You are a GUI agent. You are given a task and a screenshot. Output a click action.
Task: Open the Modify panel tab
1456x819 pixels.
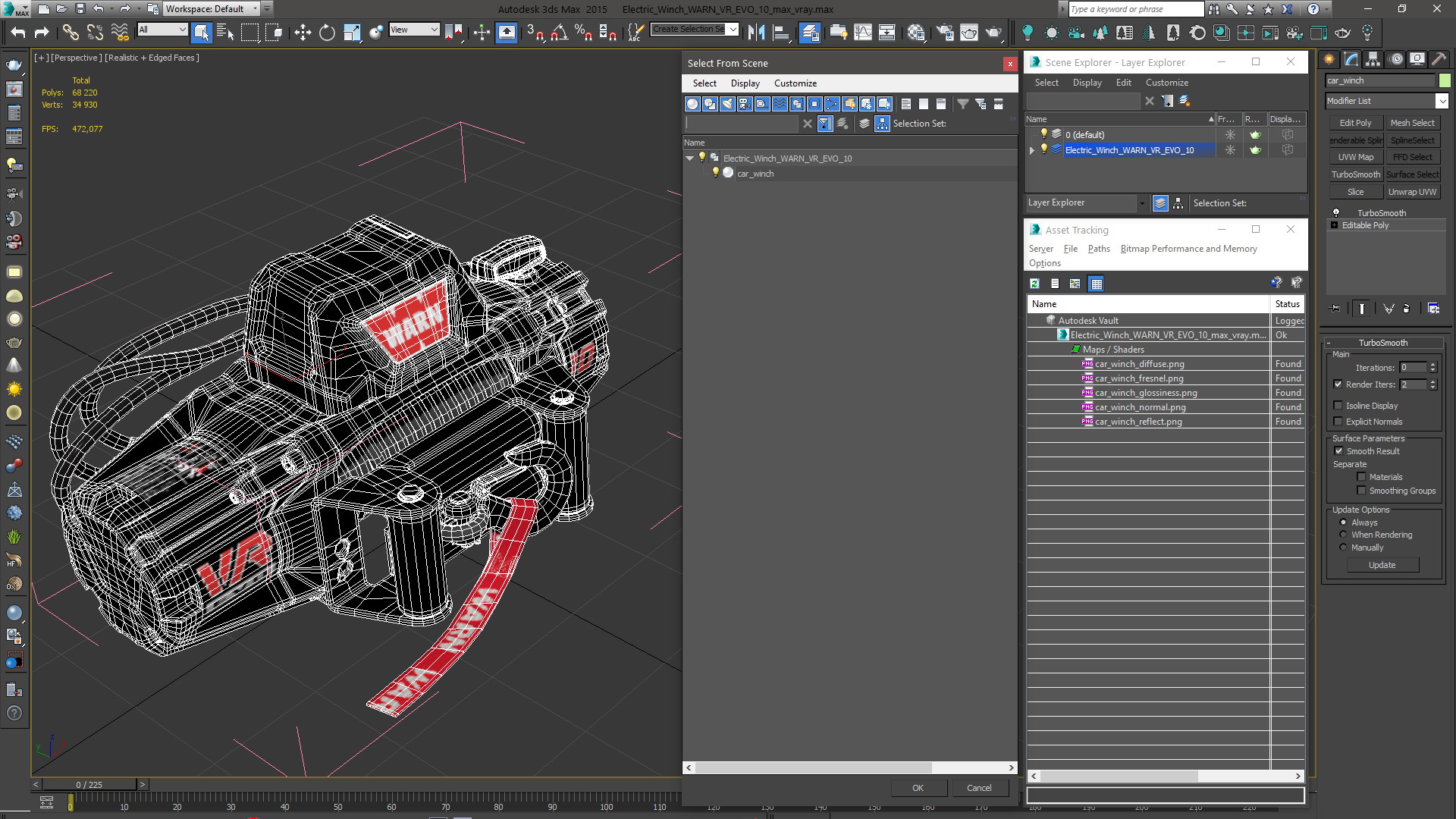click(x=1351, y=59)
